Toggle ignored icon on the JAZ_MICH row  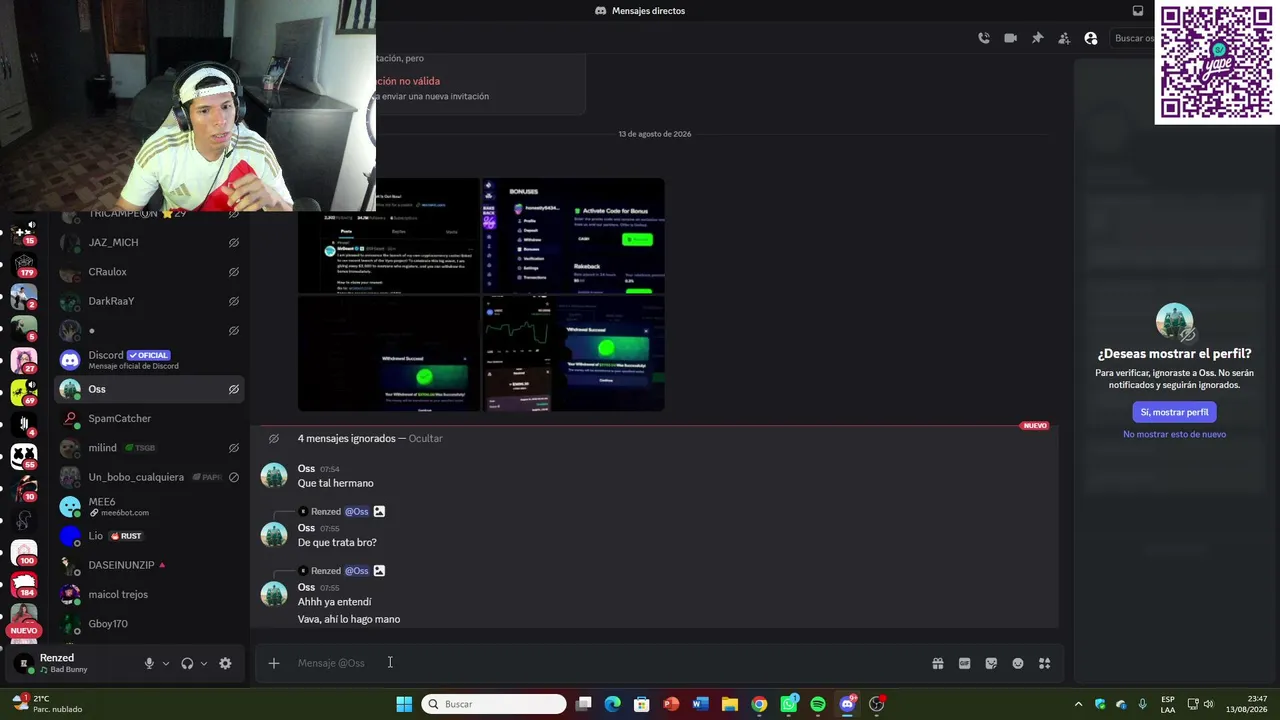tap(233, 242)
